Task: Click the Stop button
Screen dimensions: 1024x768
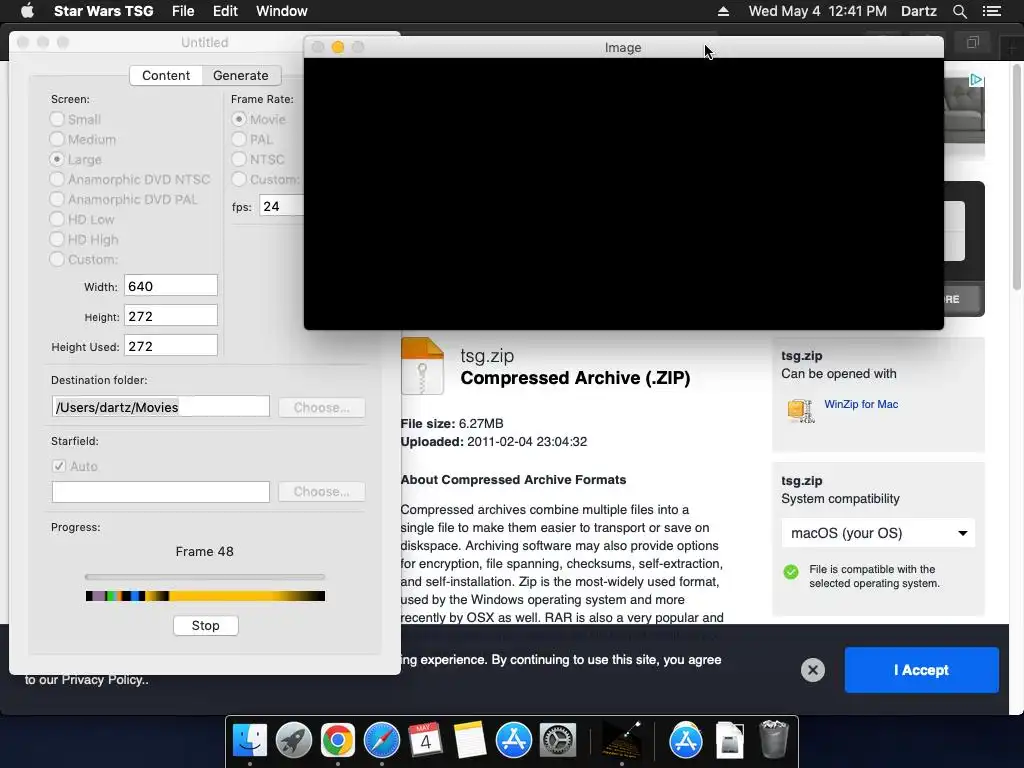Action: [x=206, y=626]
